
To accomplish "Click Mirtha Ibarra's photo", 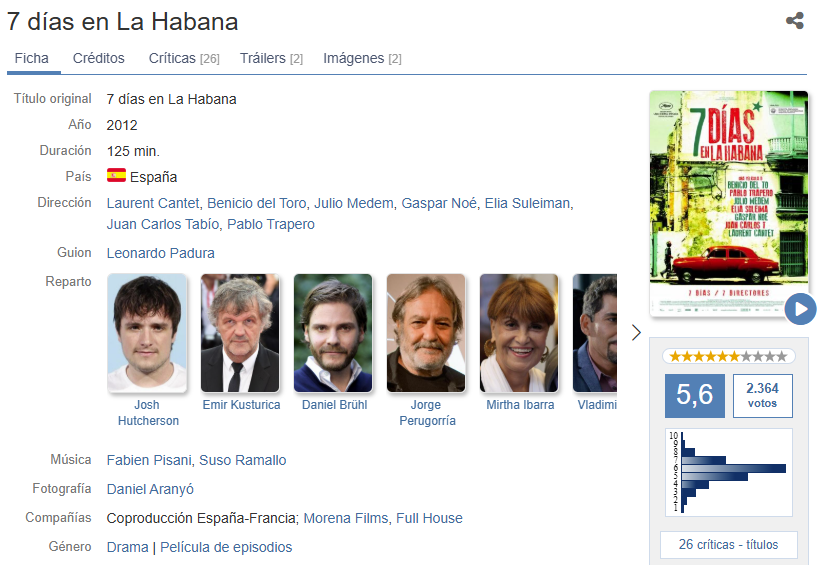I will [519, 333].
